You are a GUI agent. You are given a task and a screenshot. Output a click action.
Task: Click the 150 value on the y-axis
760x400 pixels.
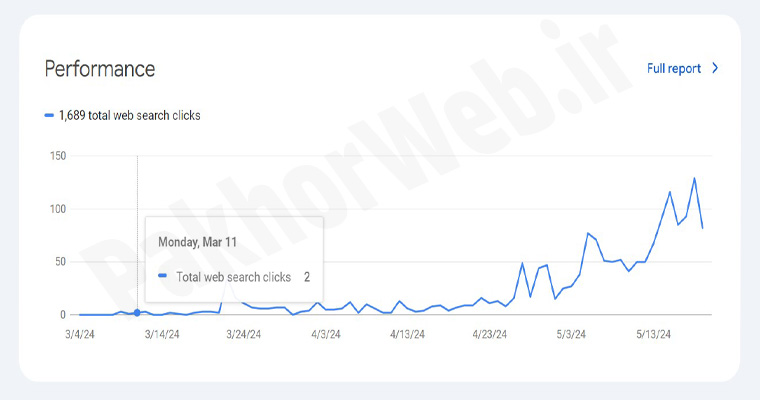tap(57, 156)
